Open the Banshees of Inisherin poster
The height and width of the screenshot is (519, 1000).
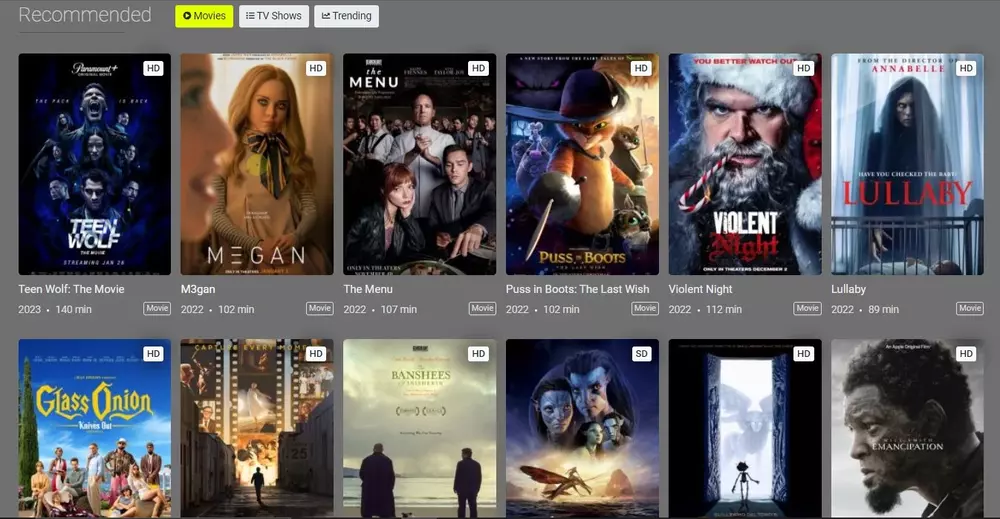tap(420, 428)
